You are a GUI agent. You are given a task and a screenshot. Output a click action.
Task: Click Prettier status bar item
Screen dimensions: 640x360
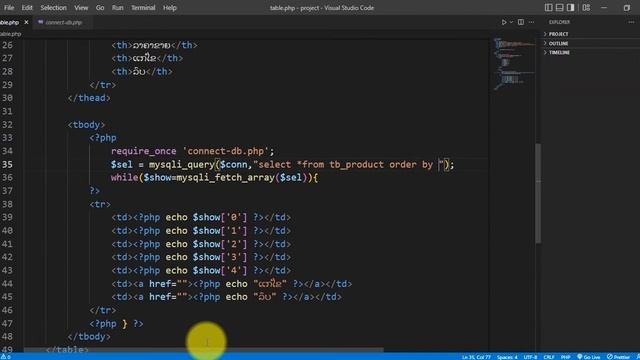tap(618, 357)
